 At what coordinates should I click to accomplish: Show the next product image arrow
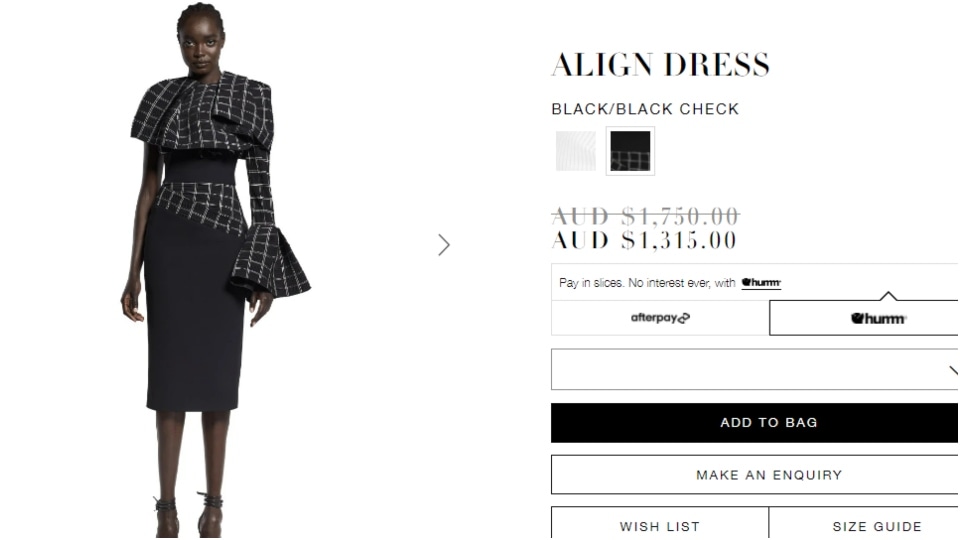click(x=444, y=245)
